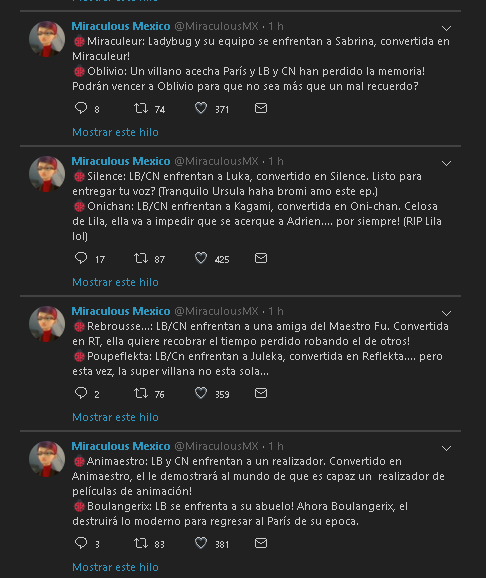
Task: Open 'Mostrar este hilo' under Miraculeur tweet
Action: point(115,132)
